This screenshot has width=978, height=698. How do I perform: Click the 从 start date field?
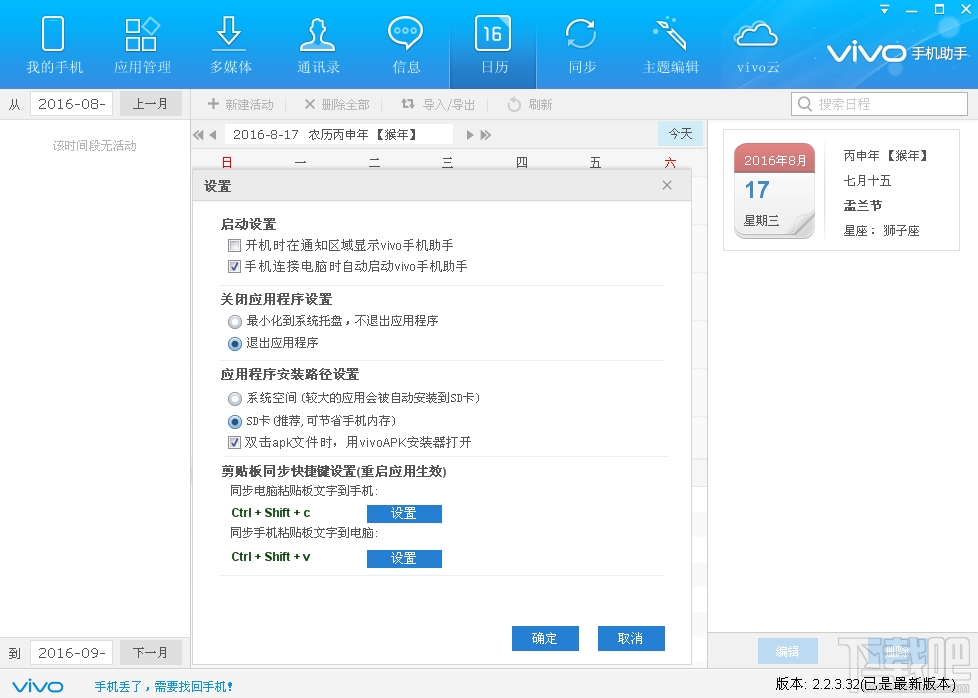point(71,104)
